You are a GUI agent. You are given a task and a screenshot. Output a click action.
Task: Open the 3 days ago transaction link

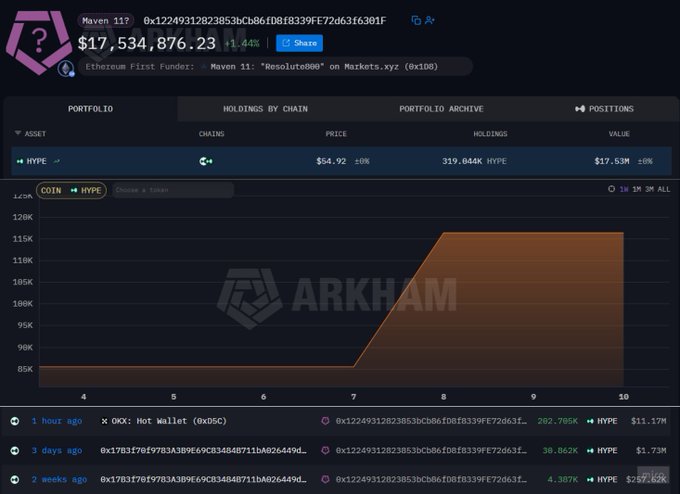point(56,451)
